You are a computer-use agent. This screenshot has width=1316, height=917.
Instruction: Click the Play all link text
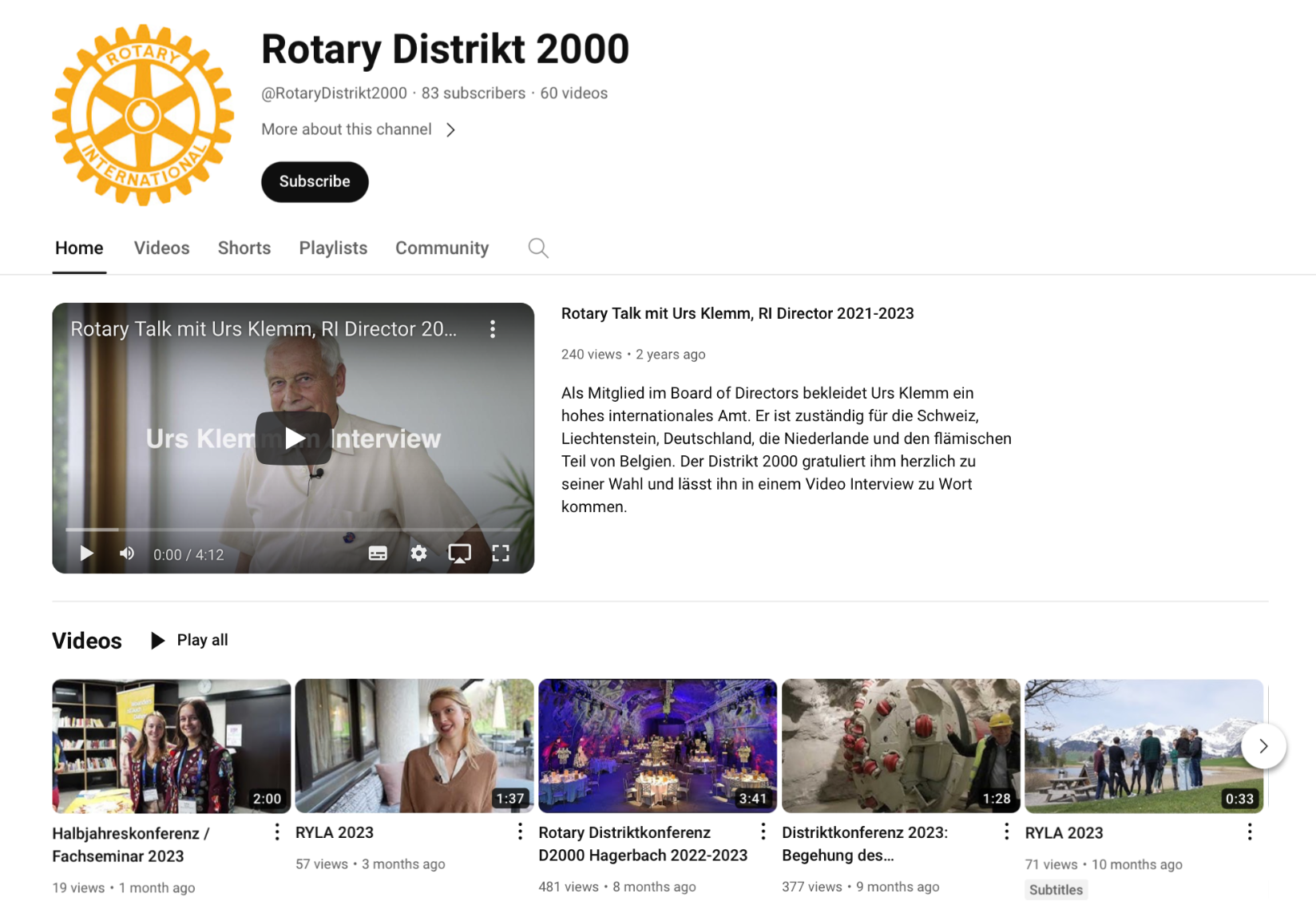tap(203, 640)
